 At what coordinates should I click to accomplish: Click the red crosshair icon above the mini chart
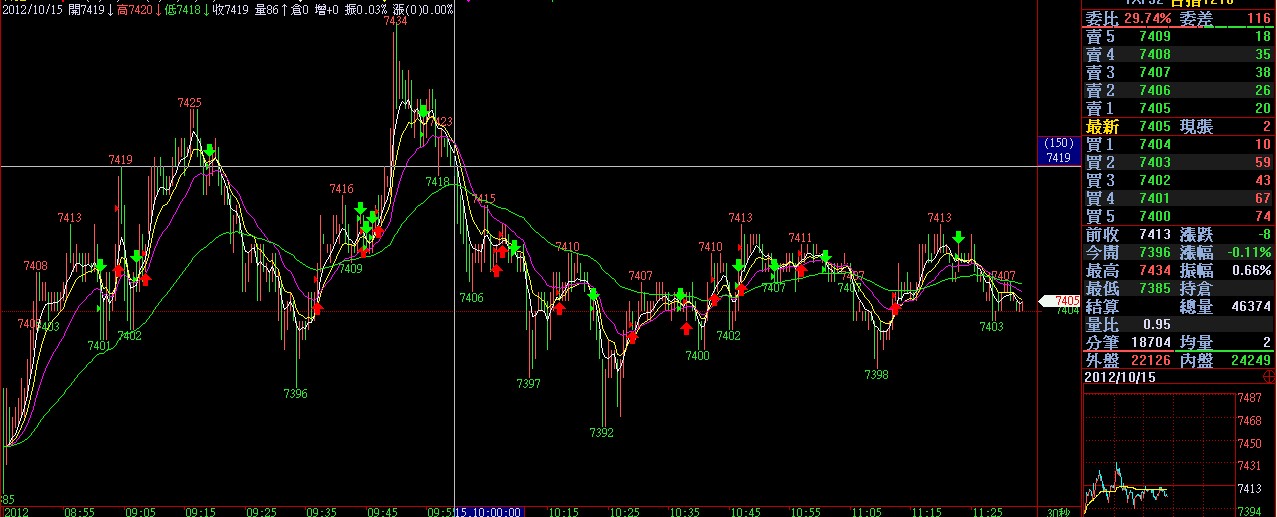click(1269, 377)
